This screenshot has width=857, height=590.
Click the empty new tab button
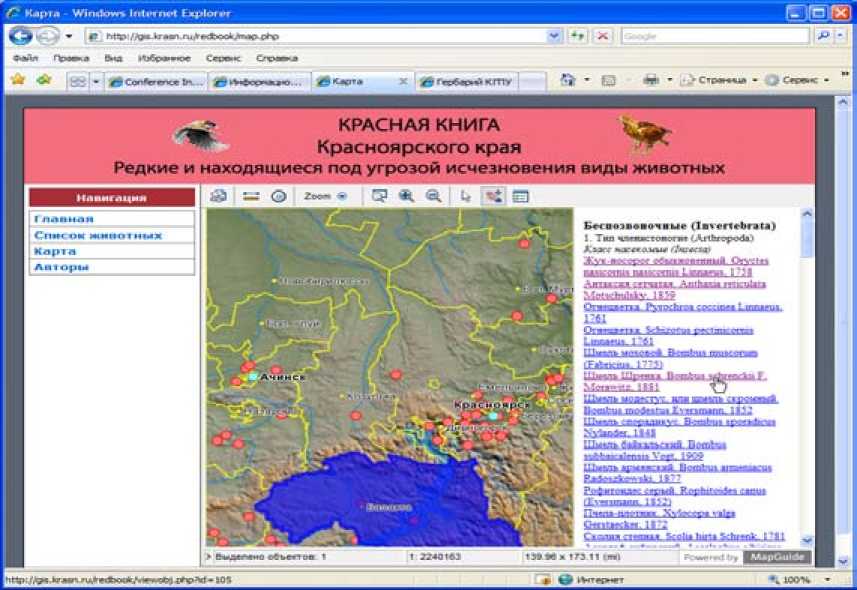(x=532, y=81)
